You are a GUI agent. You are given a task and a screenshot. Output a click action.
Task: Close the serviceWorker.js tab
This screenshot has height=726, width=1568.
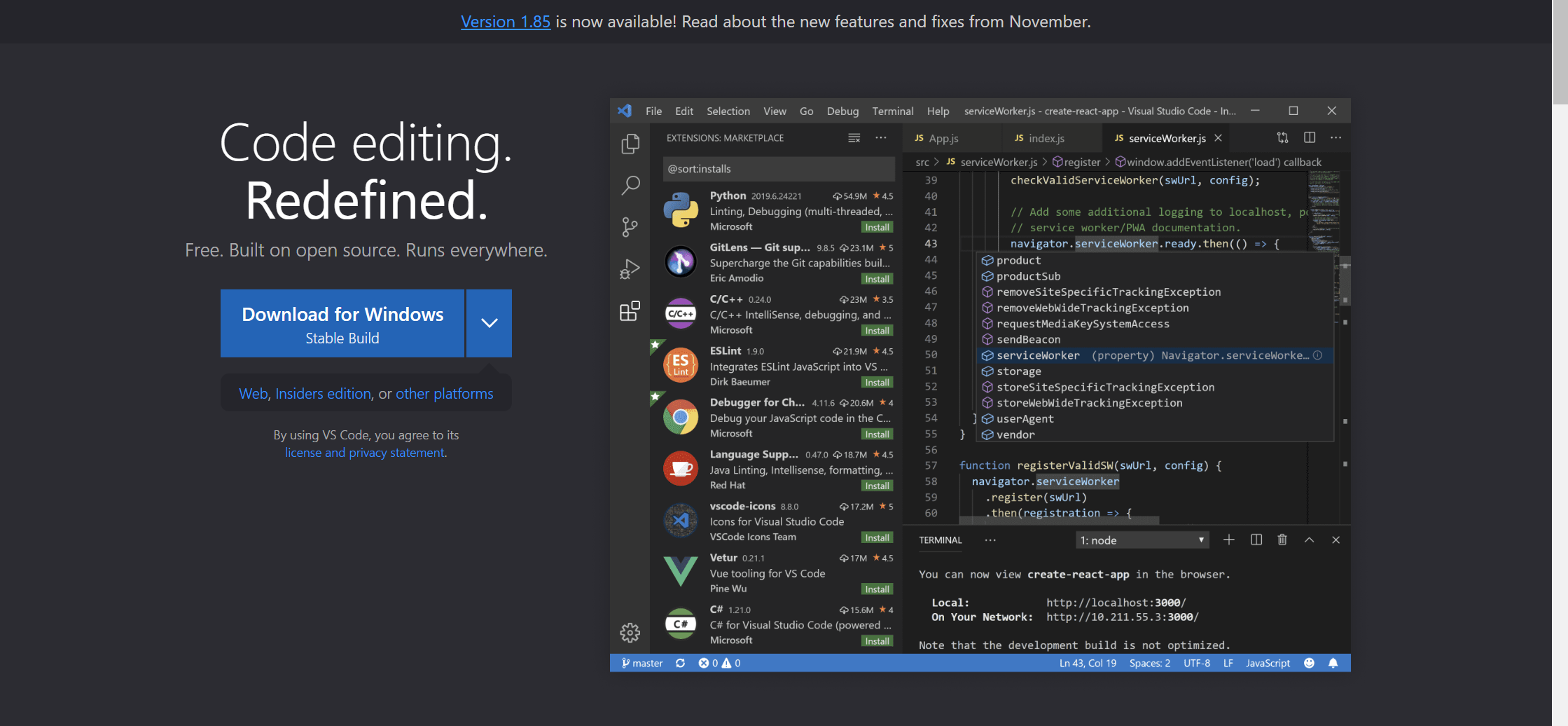(1219, 138)
